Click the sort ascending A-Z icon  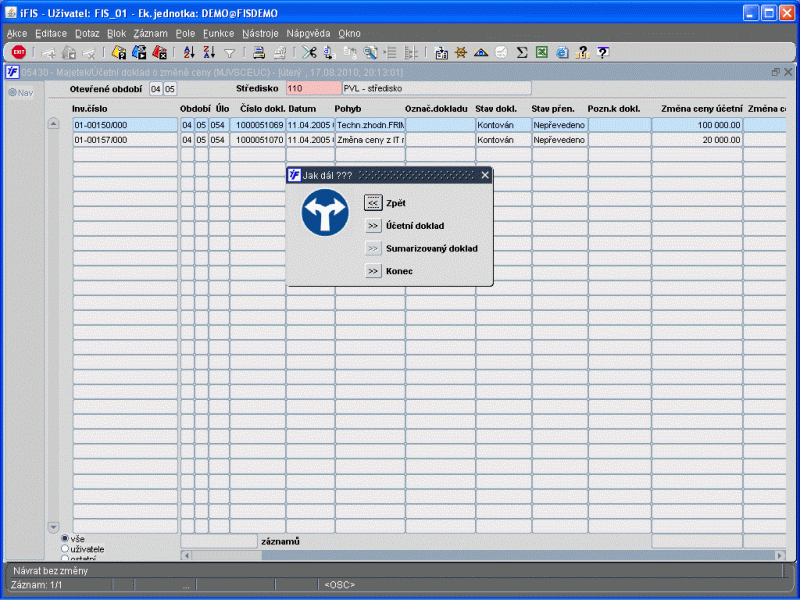189,52
